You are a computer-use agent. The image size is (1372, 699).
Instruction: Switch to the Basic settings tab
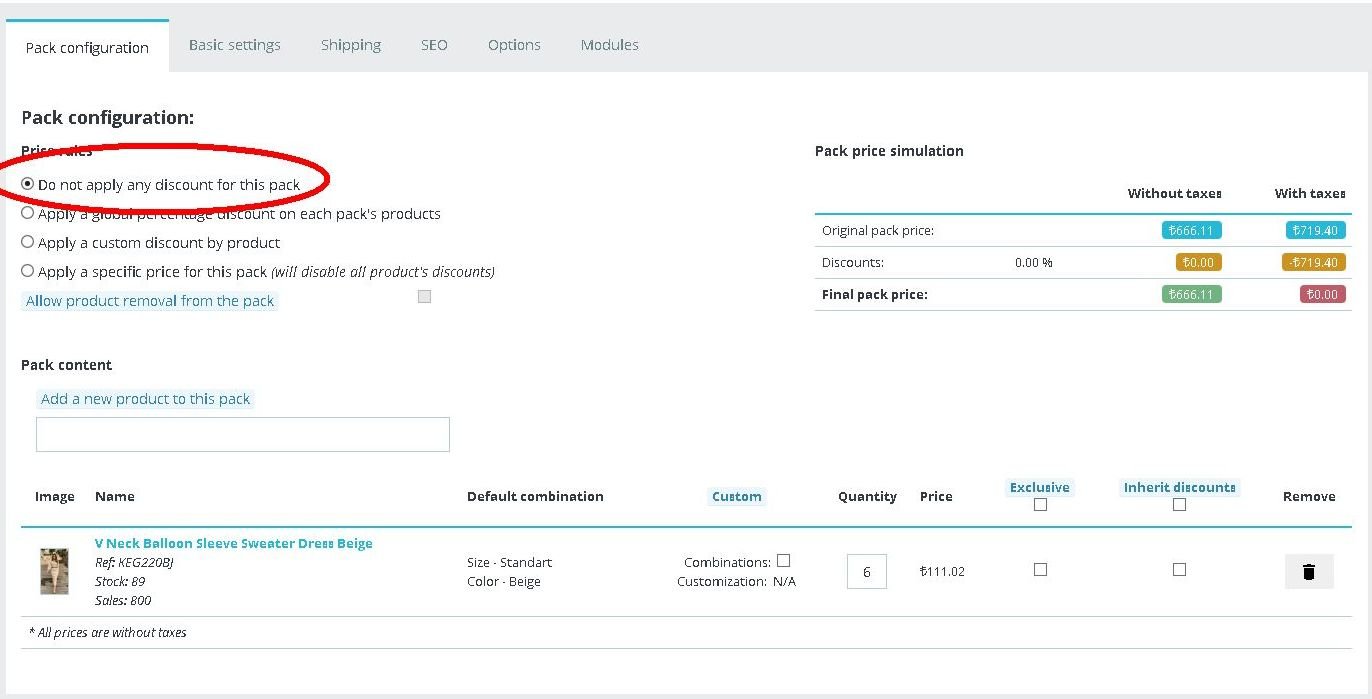pyautogui.click(x=234, y=45)
